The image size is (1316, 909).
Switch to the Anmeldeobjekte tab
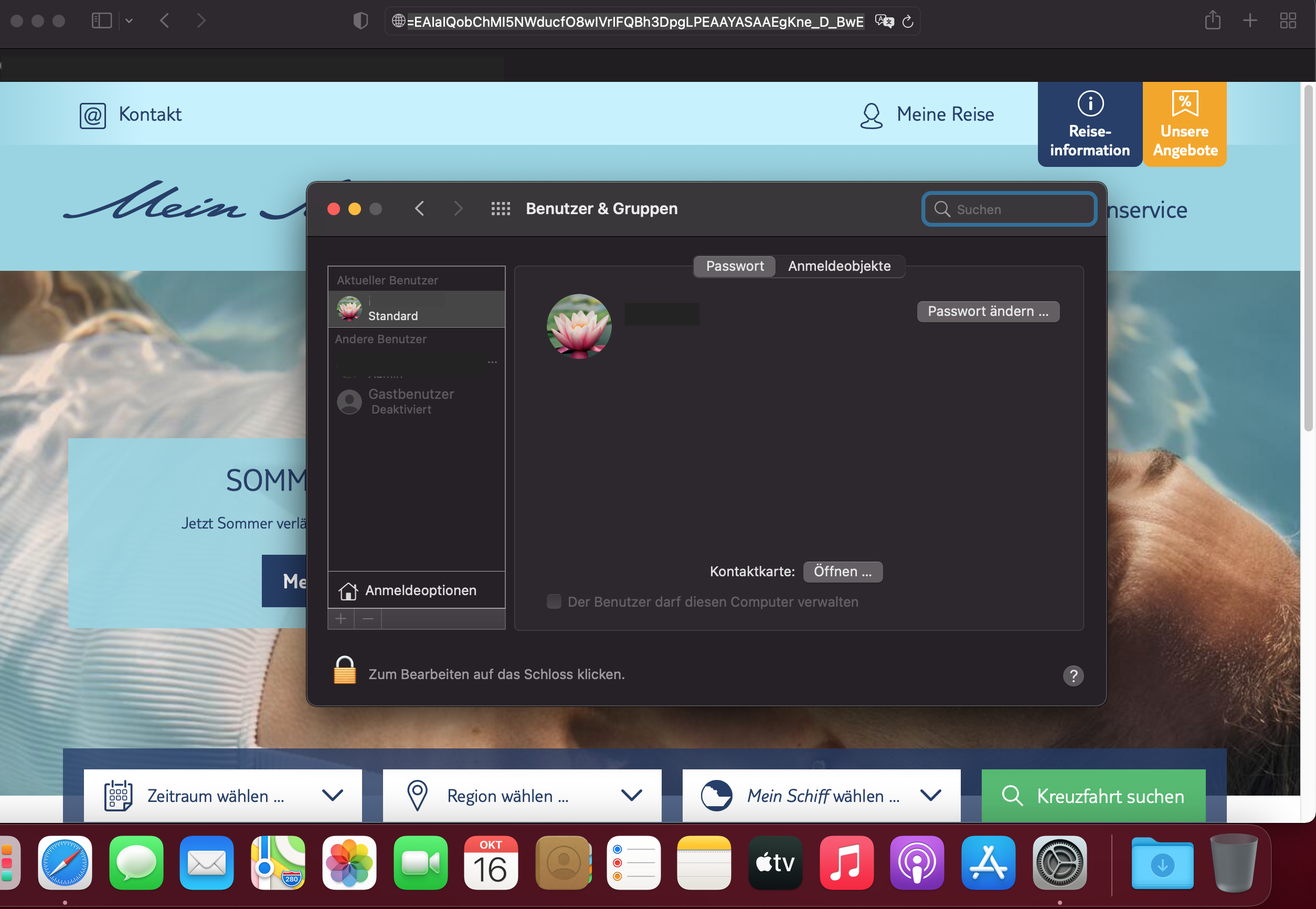click(x=839, y=266)
